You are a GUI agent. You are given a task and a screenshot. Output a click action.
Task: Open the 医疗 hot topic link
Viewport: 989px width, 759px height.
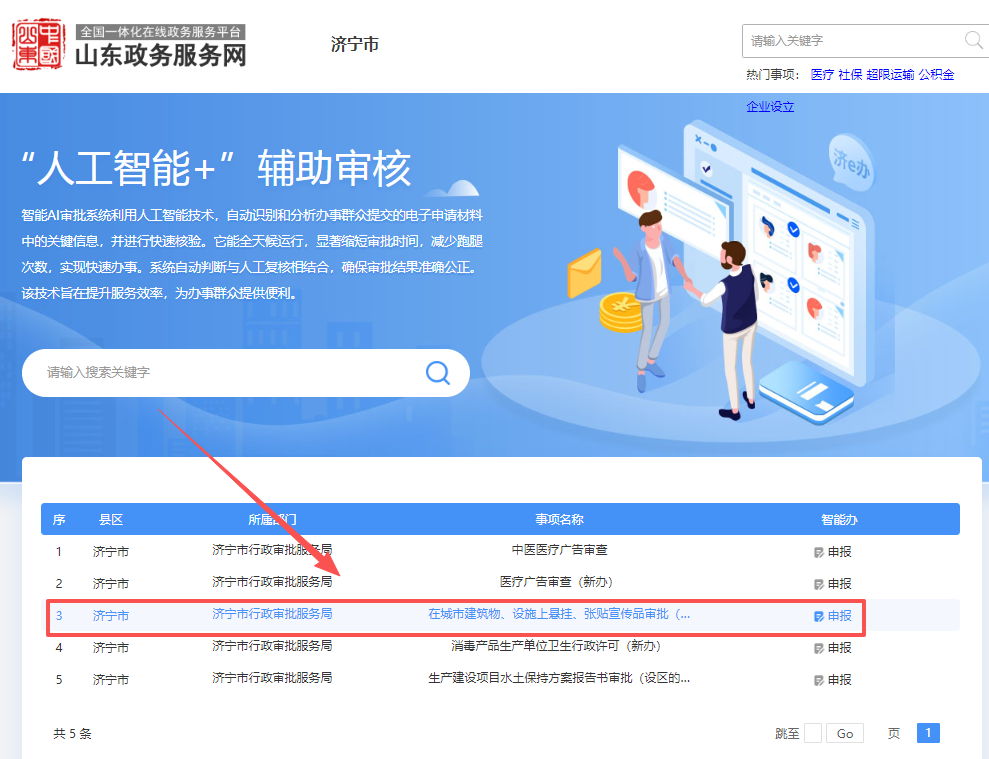[x=822, y=75]
